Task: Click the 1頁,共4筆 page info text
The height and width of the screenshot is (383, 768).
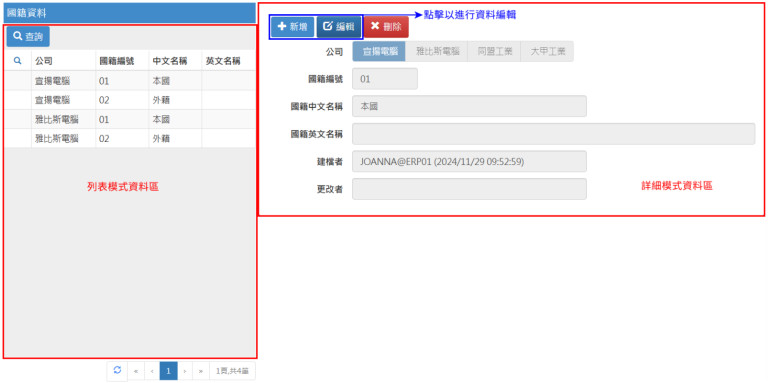Action: click(232, 371)
